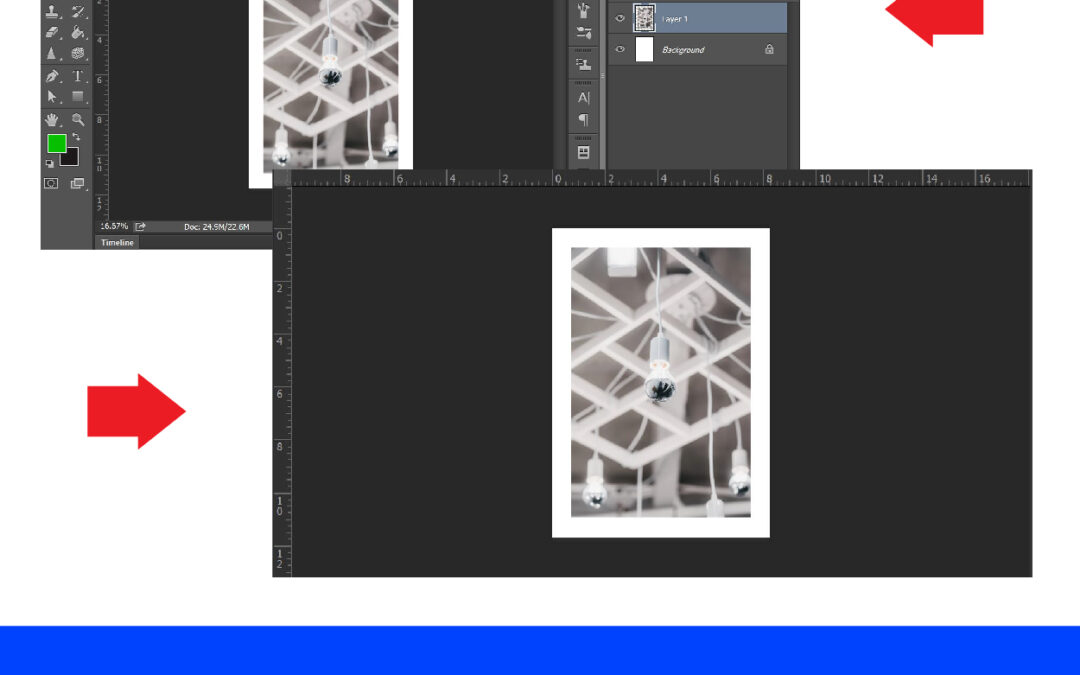Click the Background layer lock icon
This screenshot has height=675, width=1080.
(x=769, y=49)
